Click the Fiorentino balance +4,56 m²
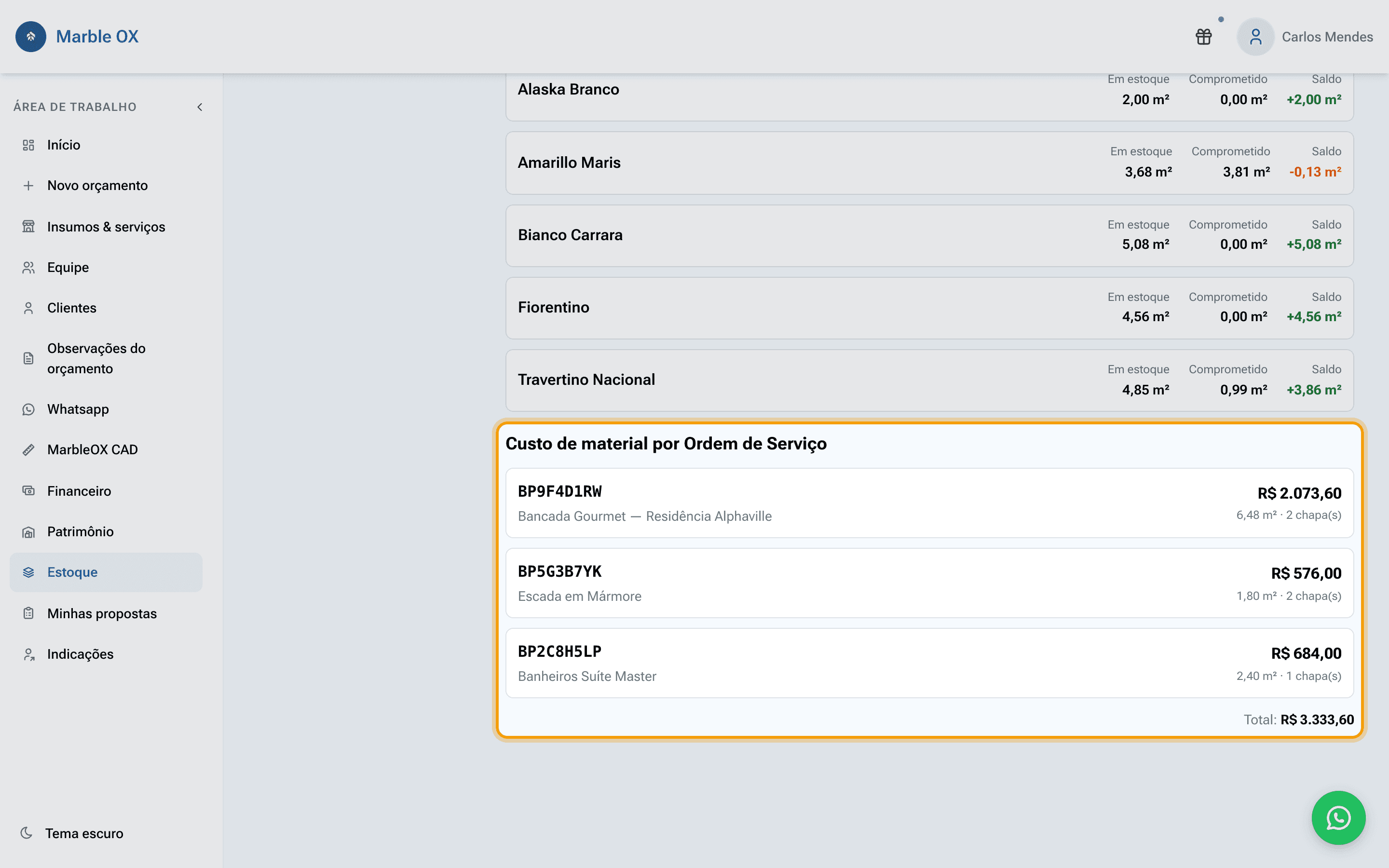This screenshot has width=1389, height=868. click(1314, 317)
